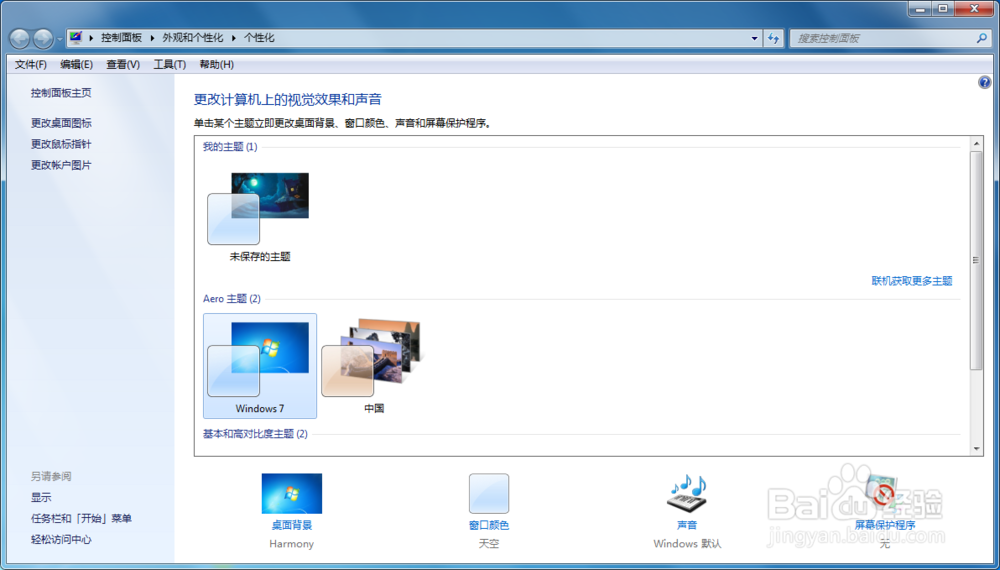Screen dimensions: 1000x570
Task: Click Aero 主题 (2) group header
Action: pos(232,299)
